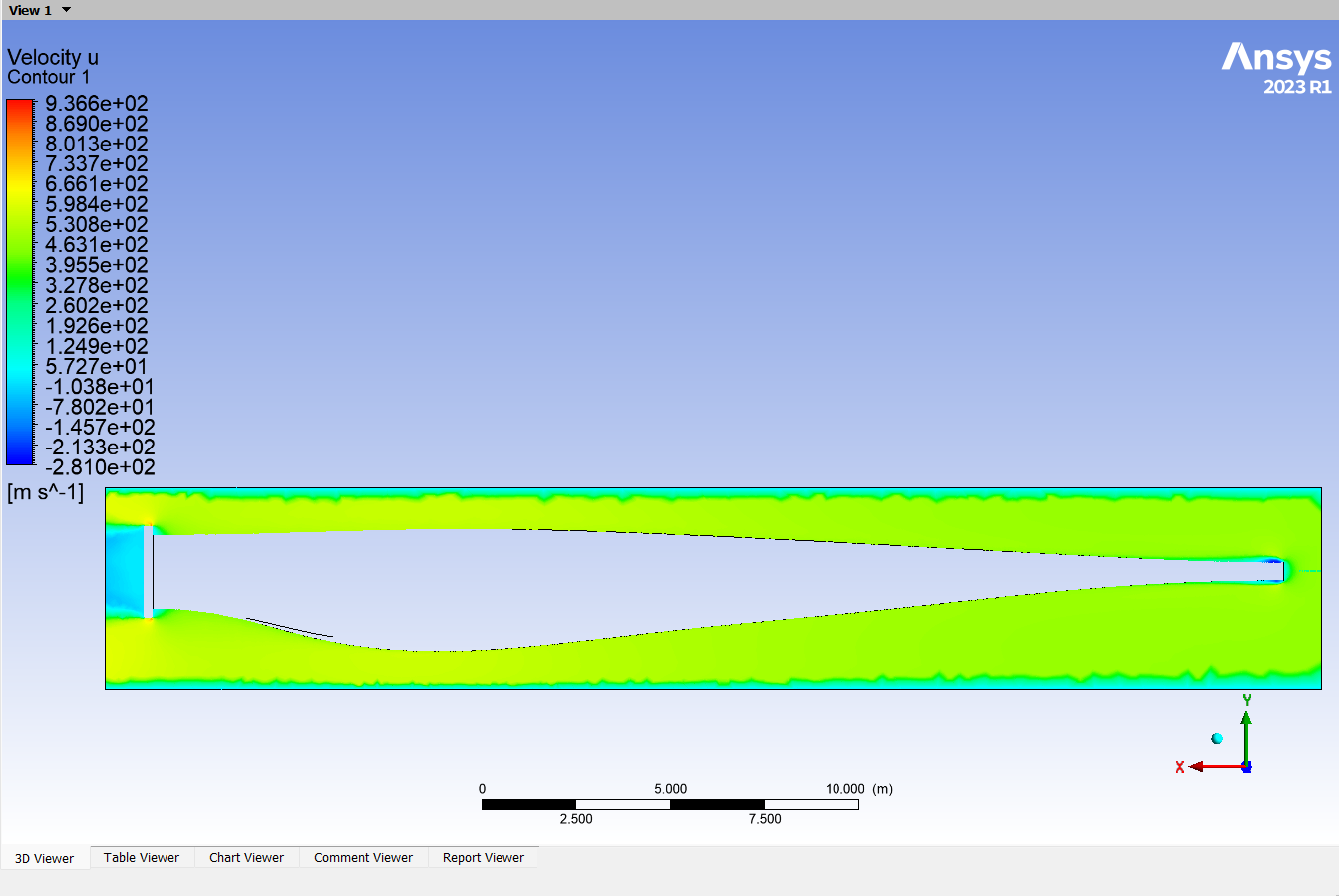The image size is (1339, 896).
Task: Click the Contour 1 legend label
Action: [49, 77]
